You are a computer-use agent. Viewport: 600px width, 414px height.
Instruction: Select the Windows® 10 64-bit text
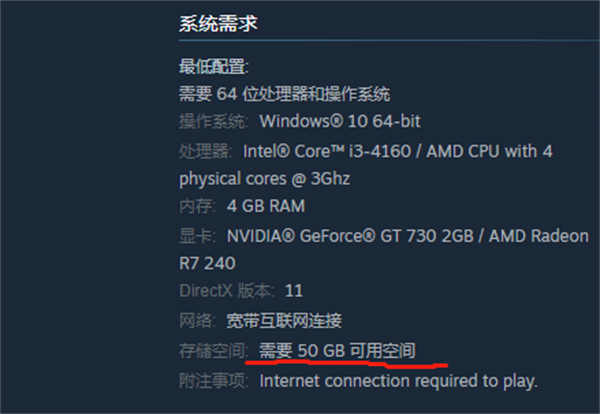tap(340, 122)
